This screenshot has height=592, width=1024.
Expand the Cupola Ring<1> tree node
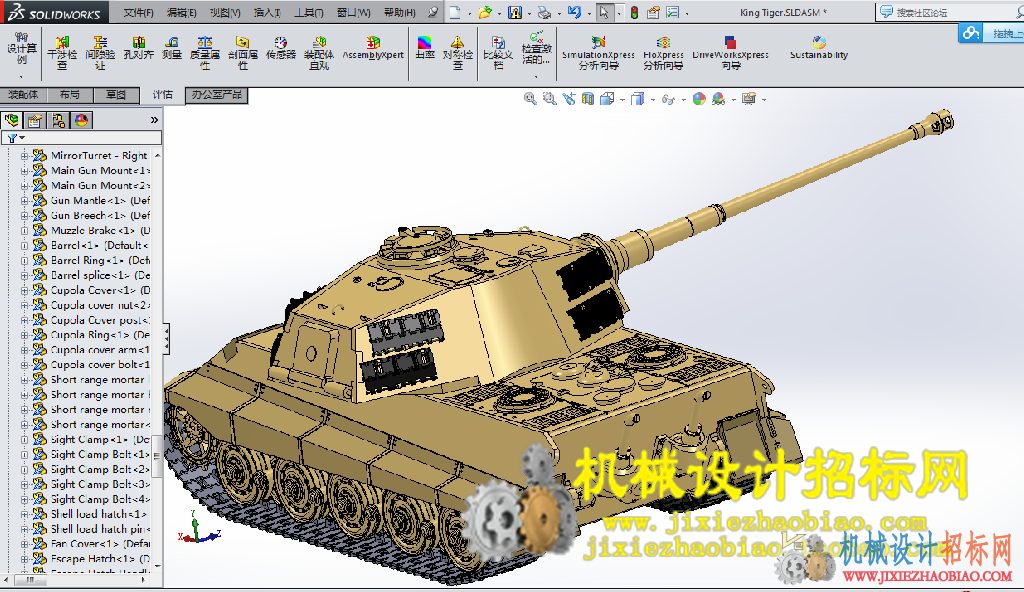[24, 335]
